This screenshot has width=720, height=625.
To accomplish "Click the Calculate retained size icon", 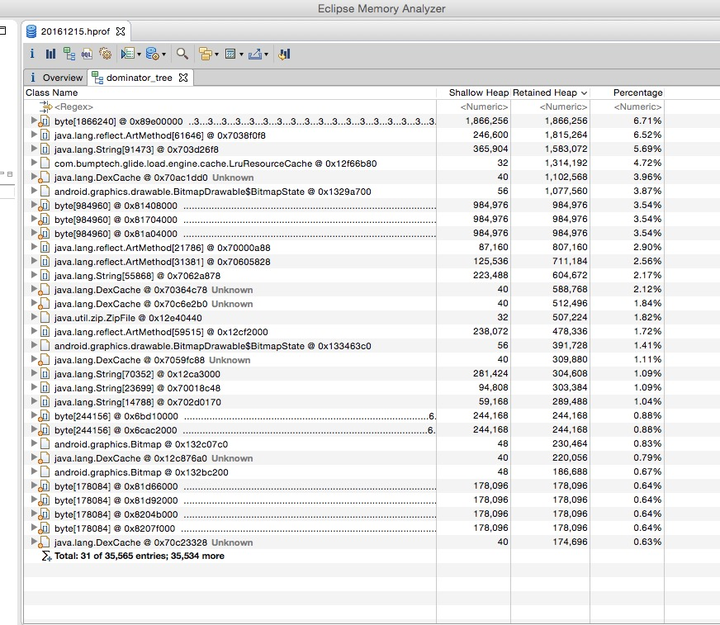I will click(x=230, y=54).
